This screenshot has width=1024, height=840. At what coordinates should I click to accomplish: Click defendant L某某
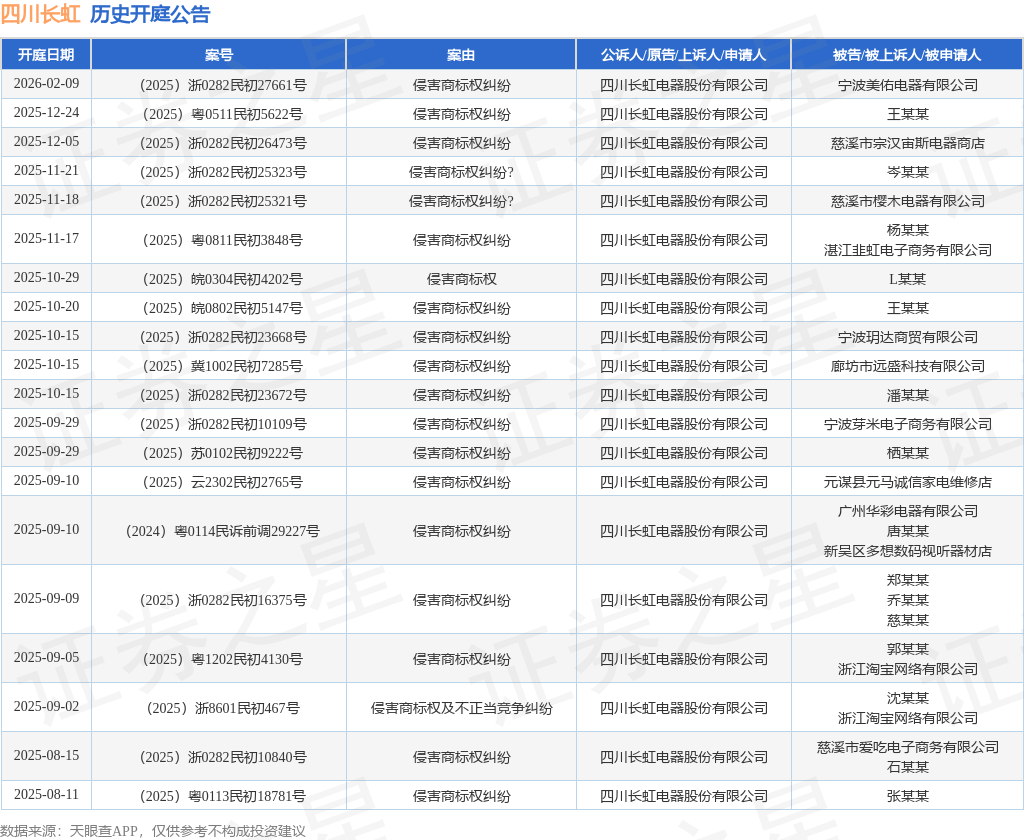(908, 280)
